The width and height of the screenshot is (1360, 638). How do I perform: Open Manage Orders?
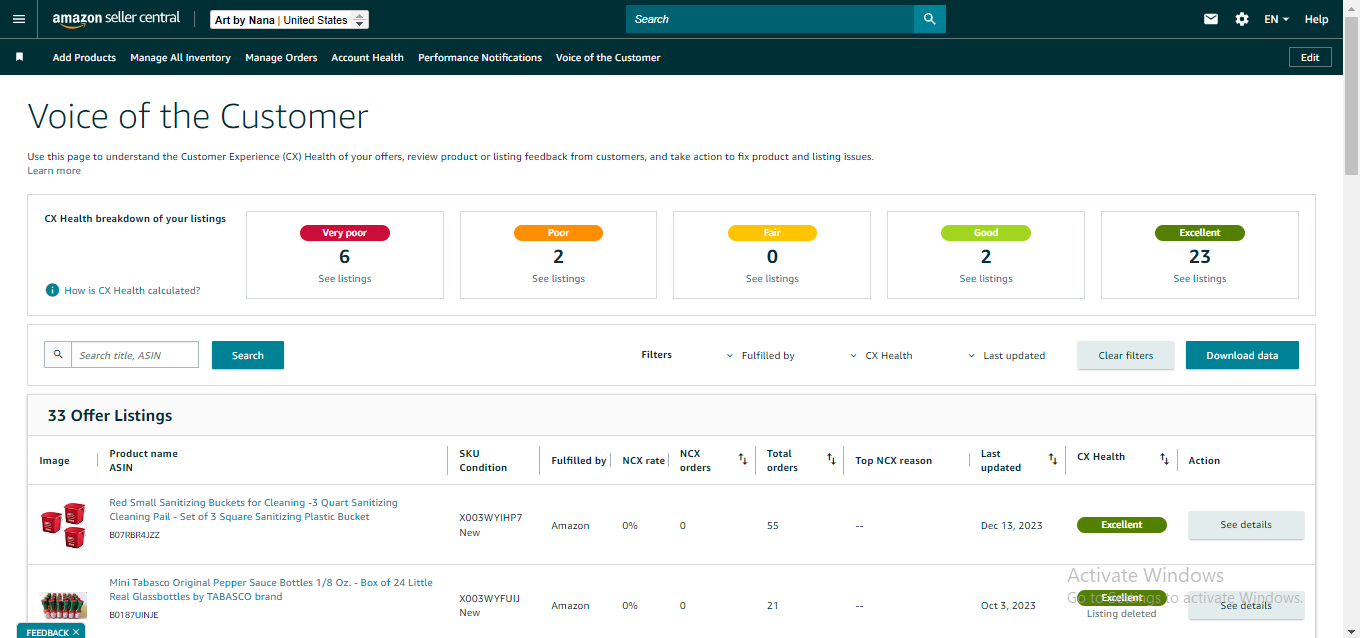[x=281, y=57]
